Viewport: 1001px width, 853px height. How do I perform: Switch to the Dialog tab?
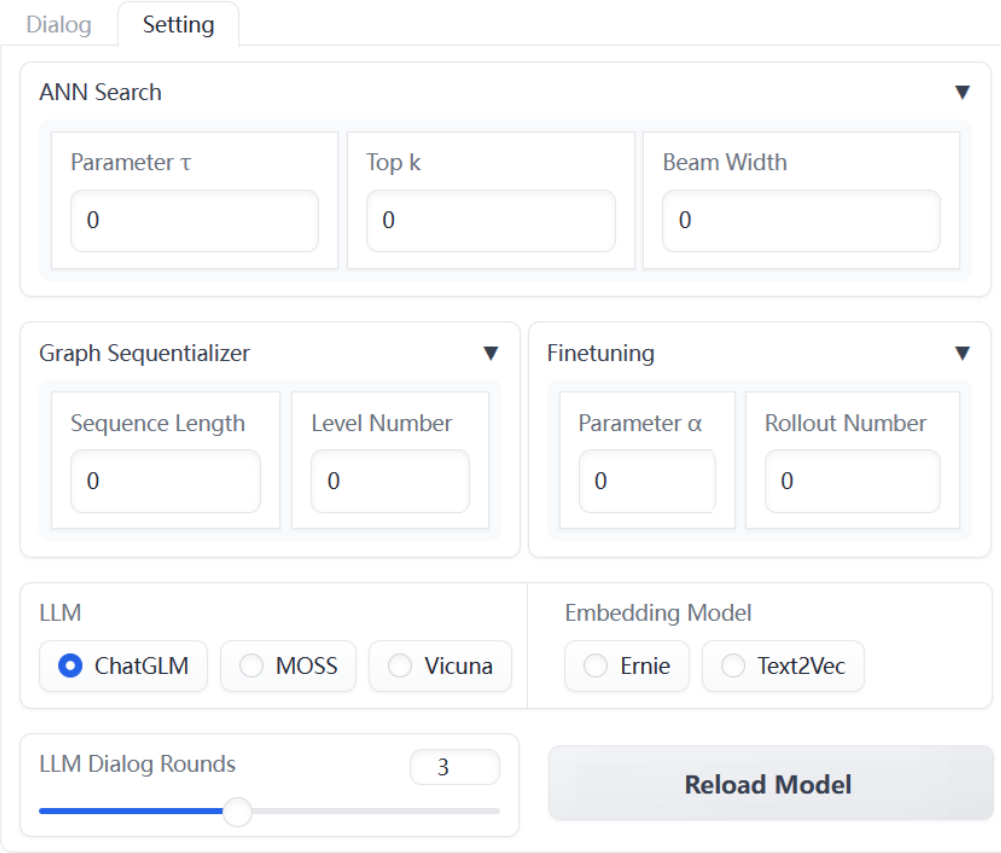coord(59,24)
